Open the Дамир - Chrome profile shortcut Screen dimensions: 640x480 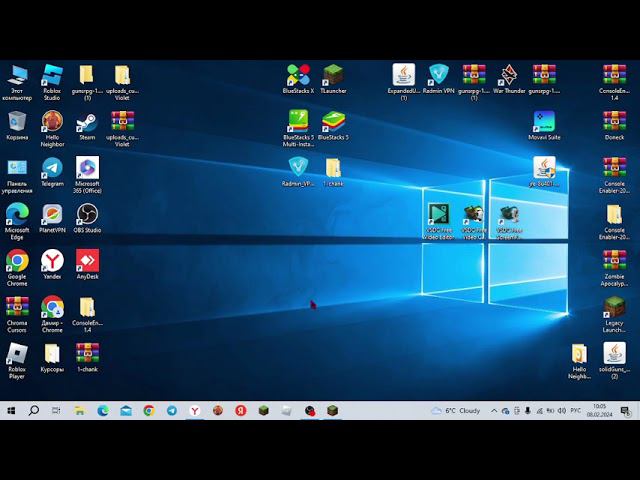click(52, 314)
